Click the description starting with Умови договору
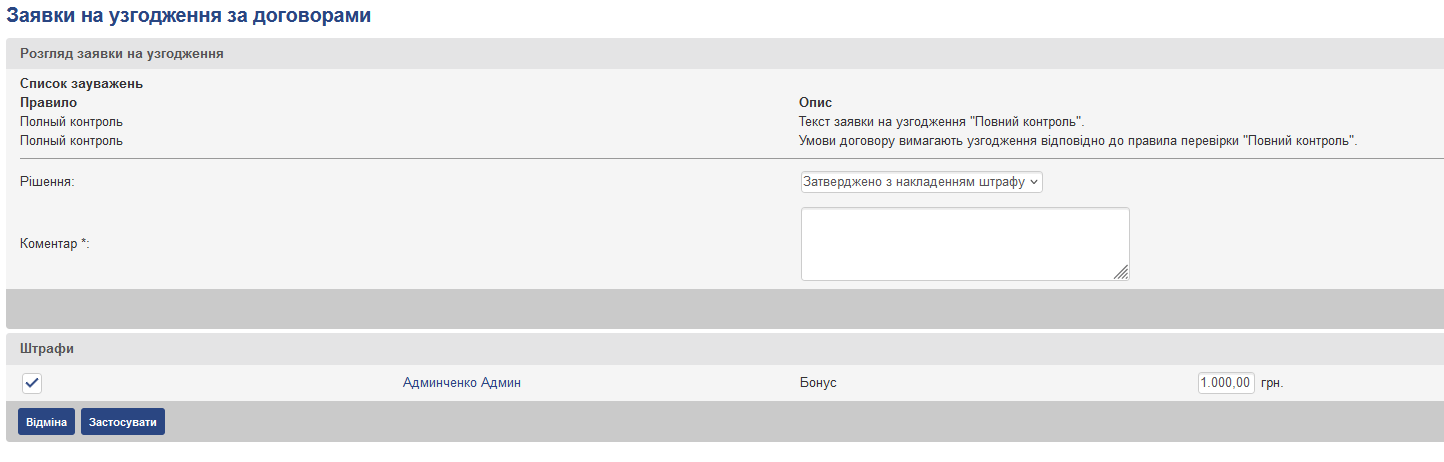Screen dimensions: 1444x462 (1077, 141)
